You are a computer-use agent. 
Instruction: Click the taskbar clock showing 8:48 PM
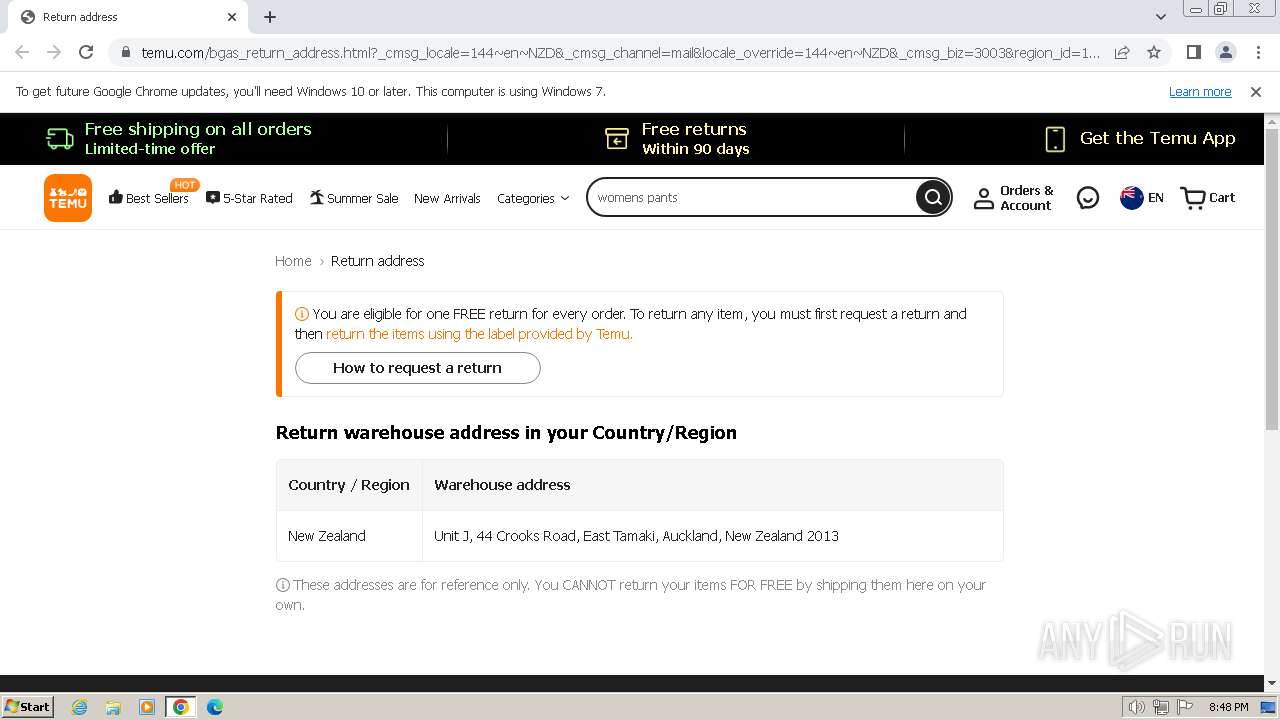(1228, 707)
